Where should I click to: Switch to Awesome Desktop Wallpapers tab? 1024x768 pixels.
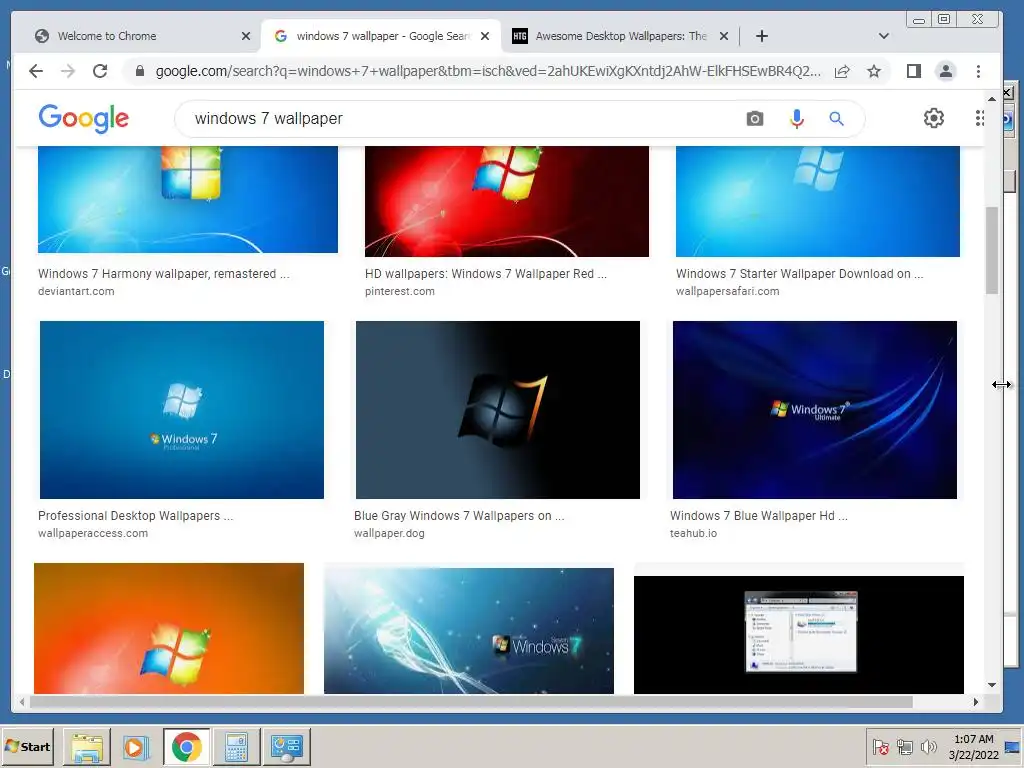[x=620, y=36]
